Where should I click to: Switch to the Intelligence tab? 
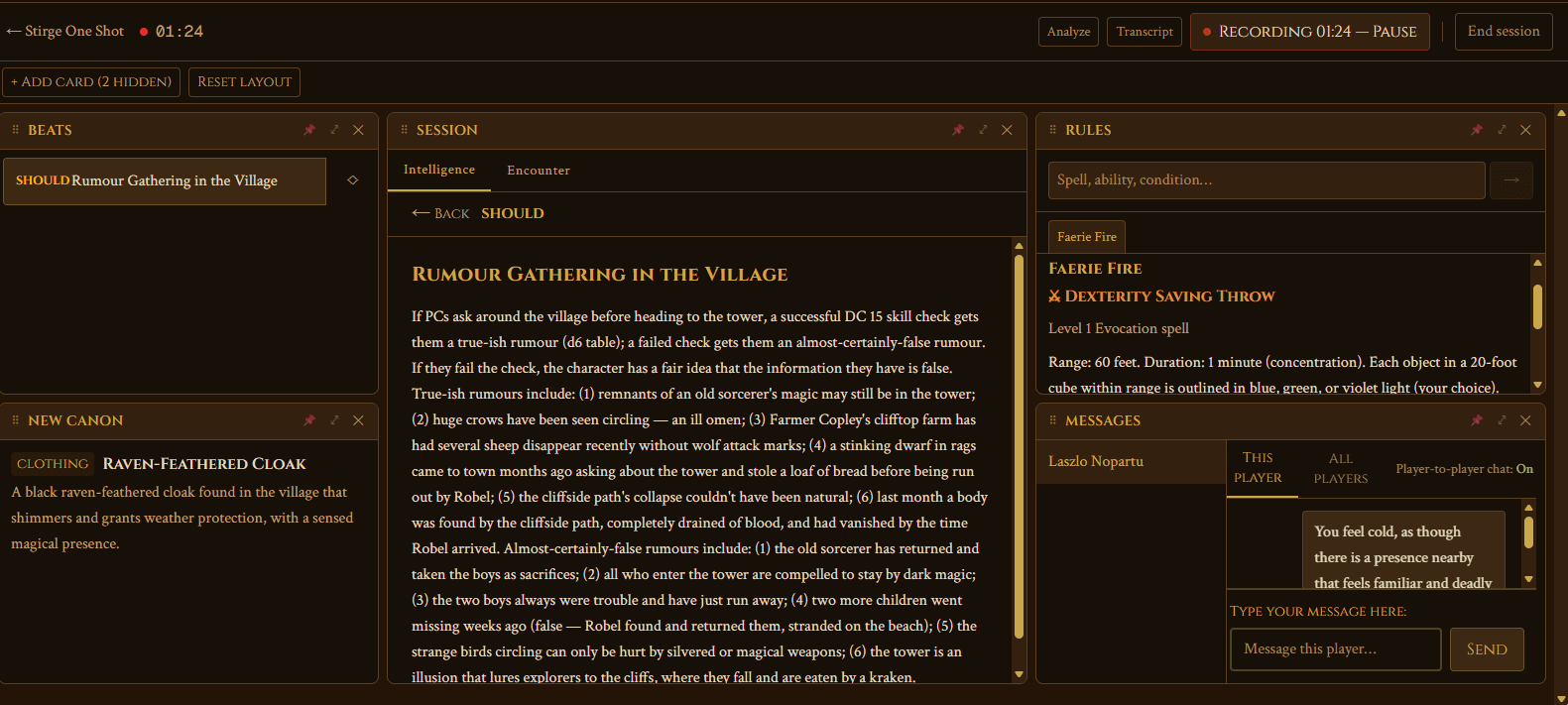[439, 170]
